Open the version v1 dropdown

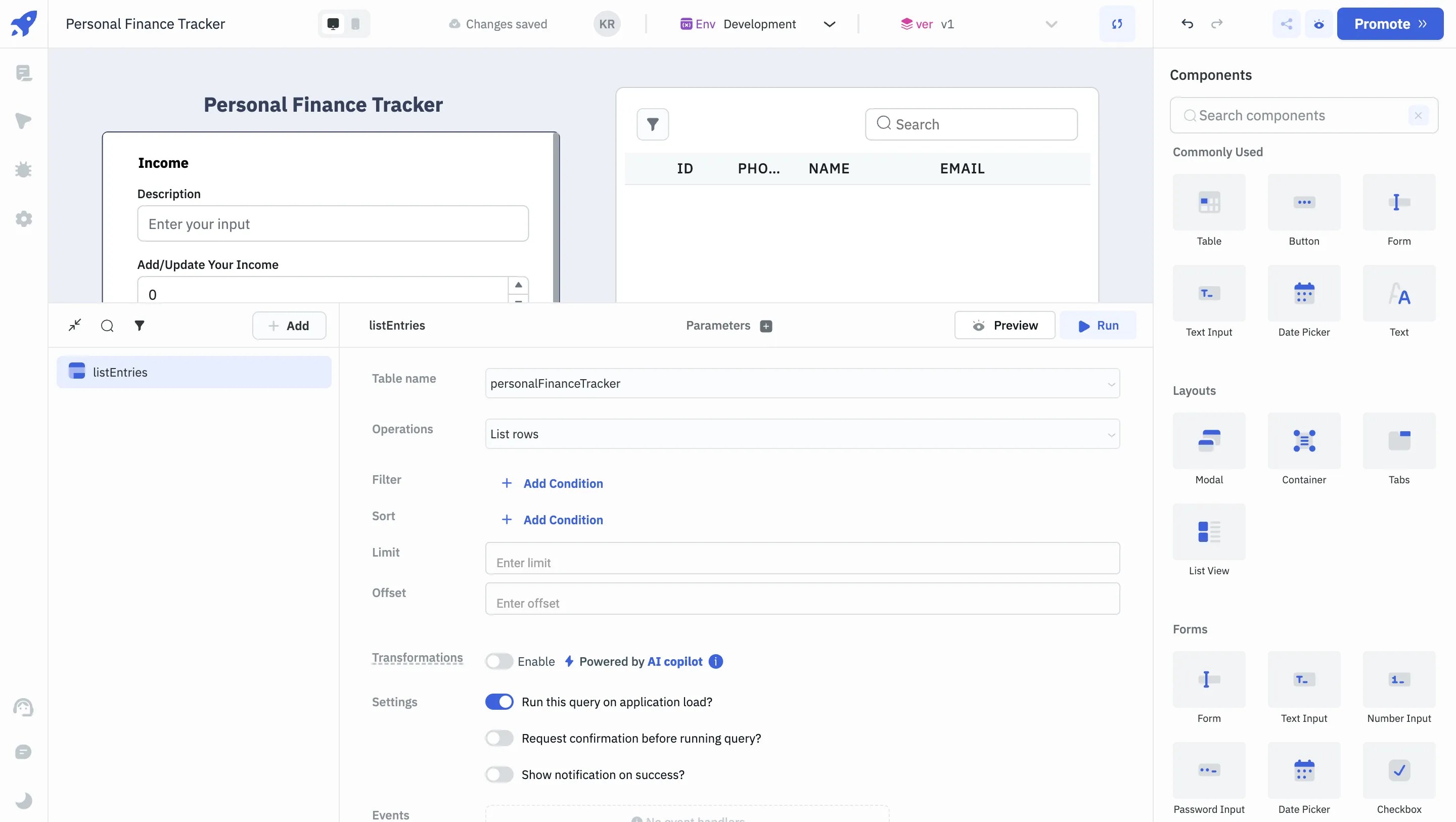pyautogui.click(x=1050, y=24)
